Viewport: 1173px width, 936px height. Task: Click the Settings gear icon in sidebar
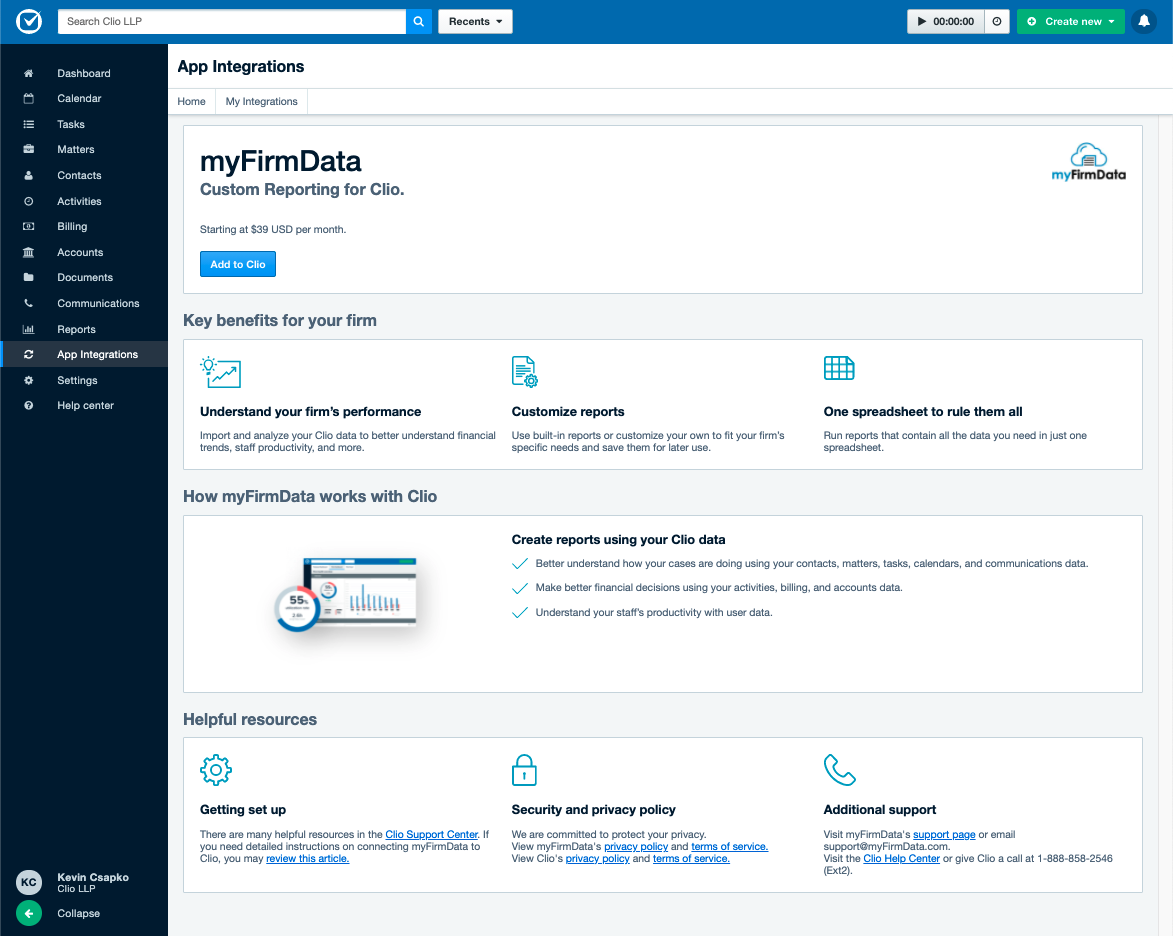click(28, 380)
